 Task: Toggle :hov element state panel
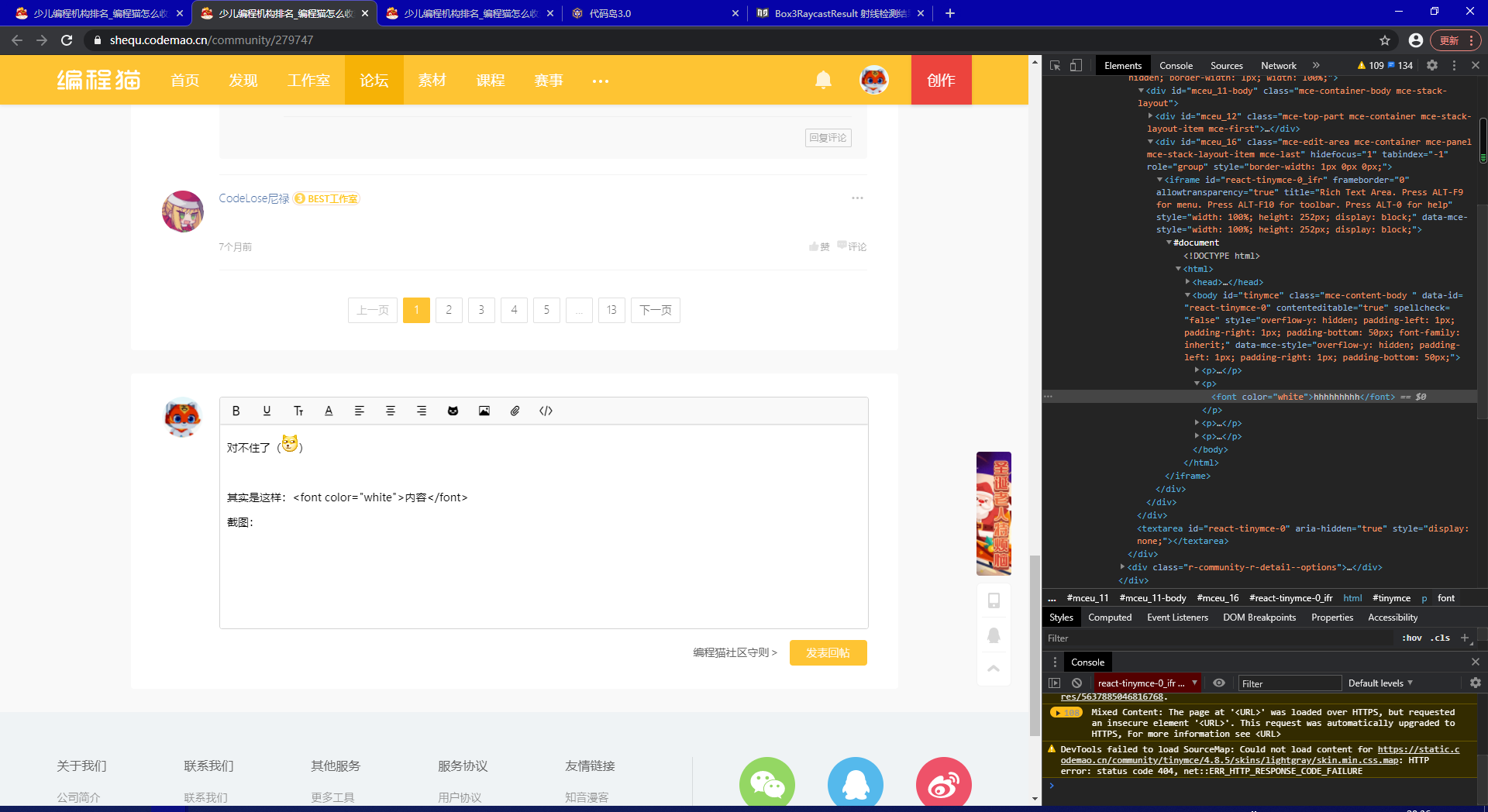(1412, 638)
